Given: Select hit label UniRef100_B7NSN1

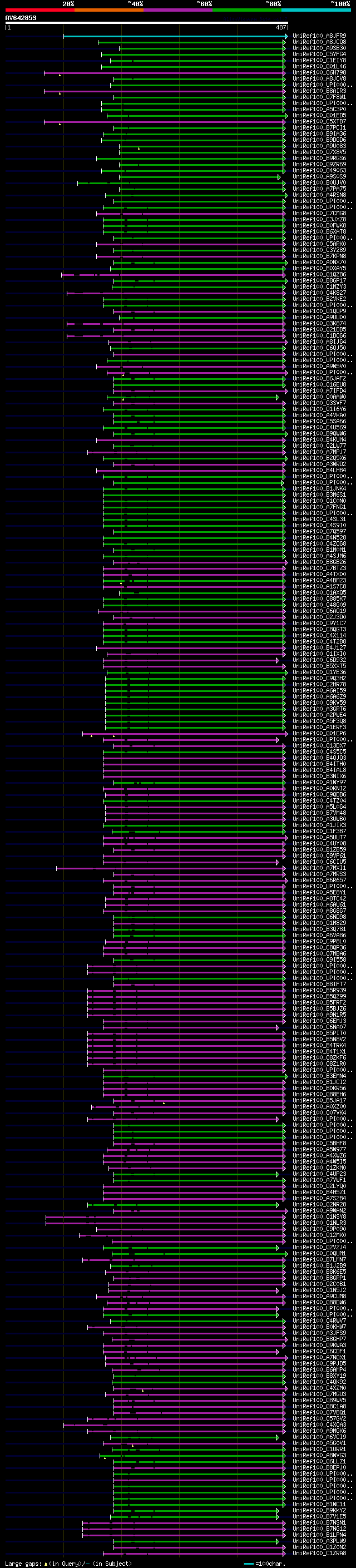Looking at the screenshot, I should coord(319,1523).
